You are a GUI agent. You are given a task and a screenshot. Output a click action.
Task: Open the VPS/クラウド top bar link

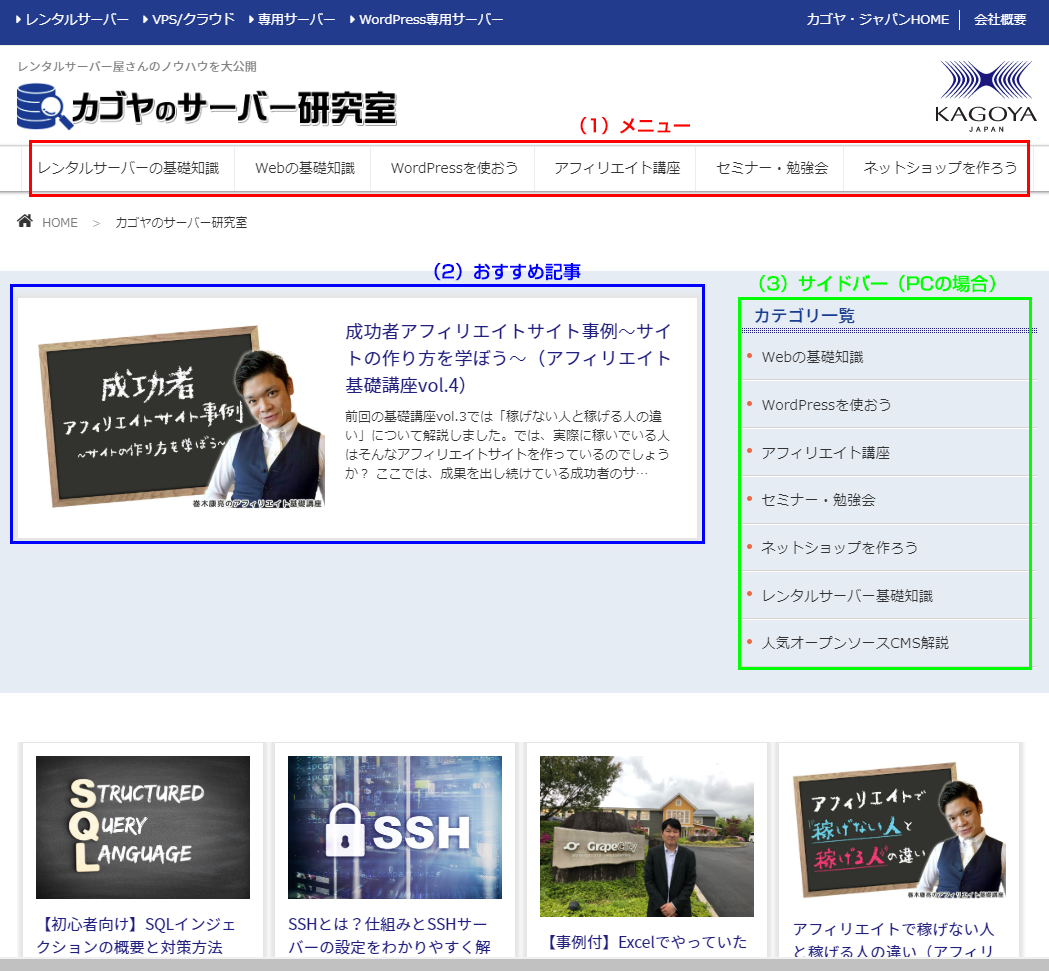click(192, 19)
